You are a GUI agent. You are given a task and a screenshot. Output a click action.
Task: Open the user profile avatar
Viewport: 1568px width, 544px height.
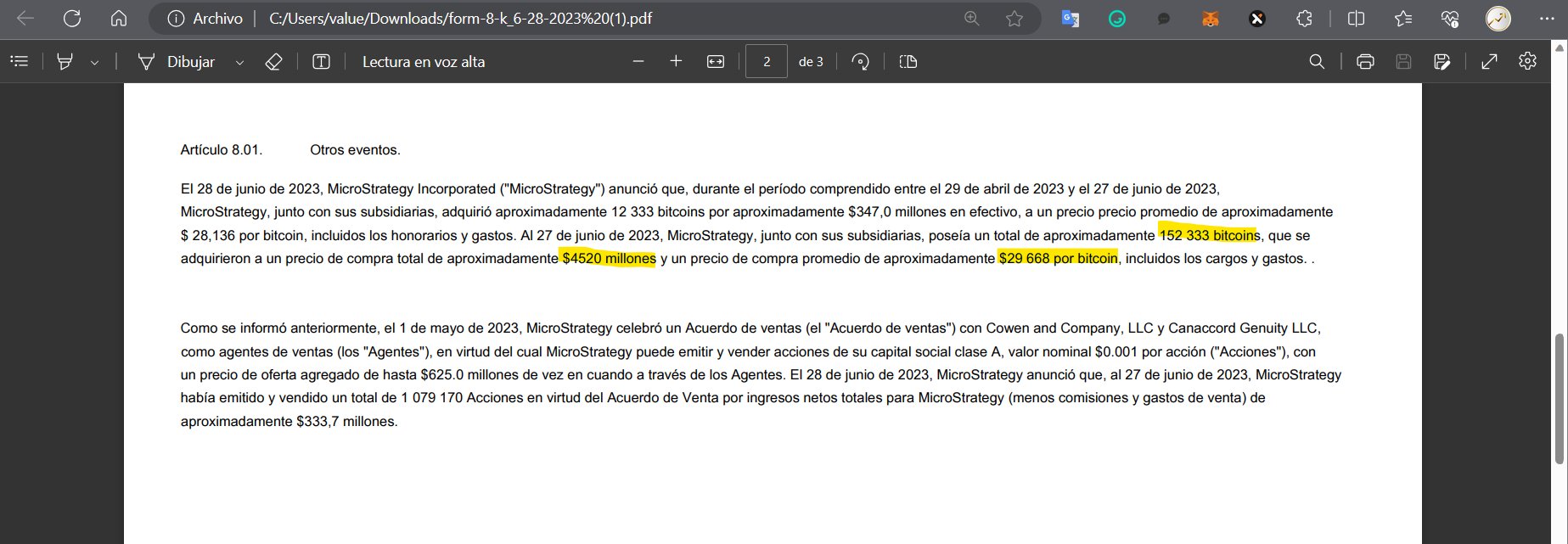pos(1498,19)
